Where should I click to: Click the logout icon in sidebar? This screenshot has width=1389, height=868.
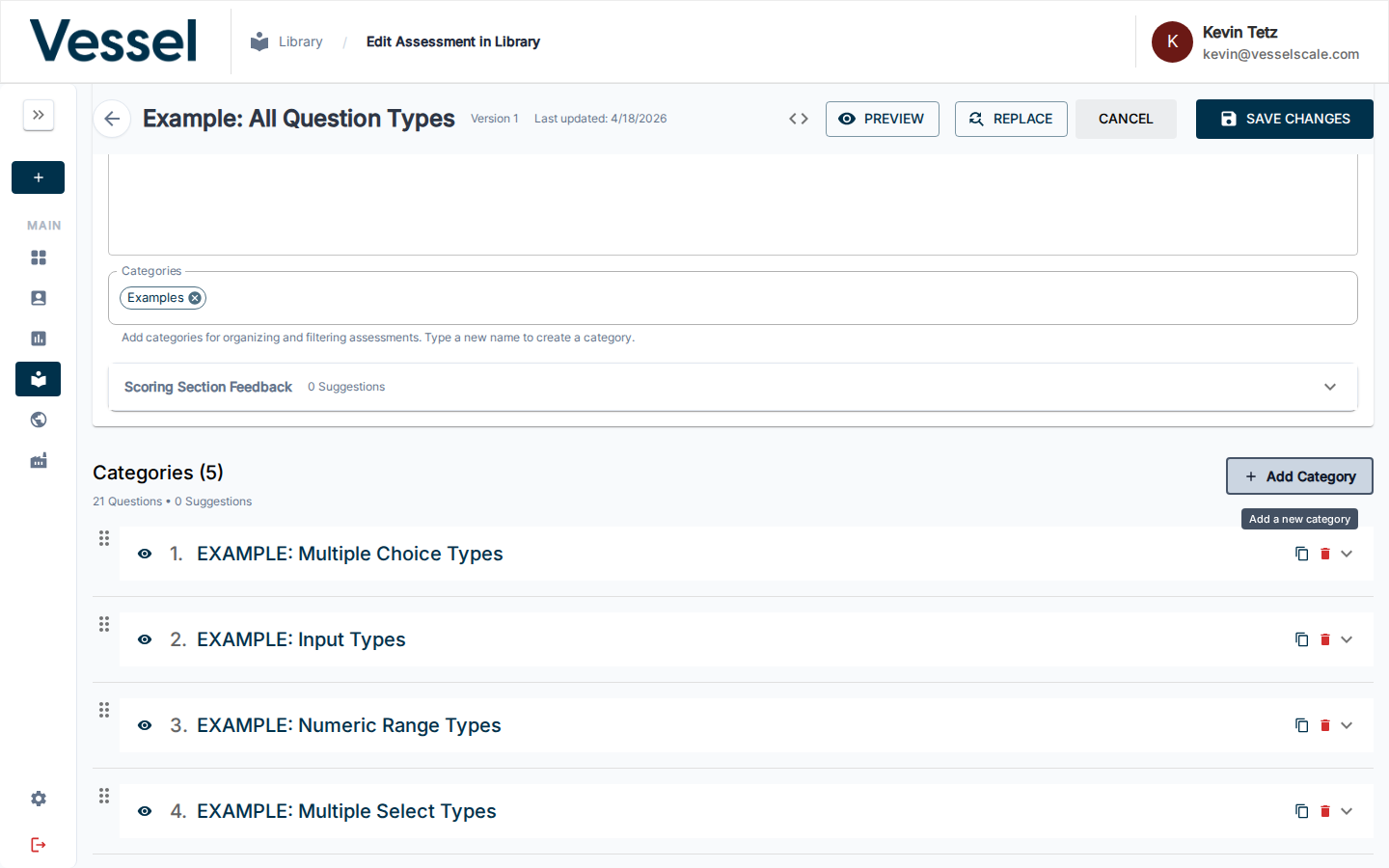click(39, 845)
